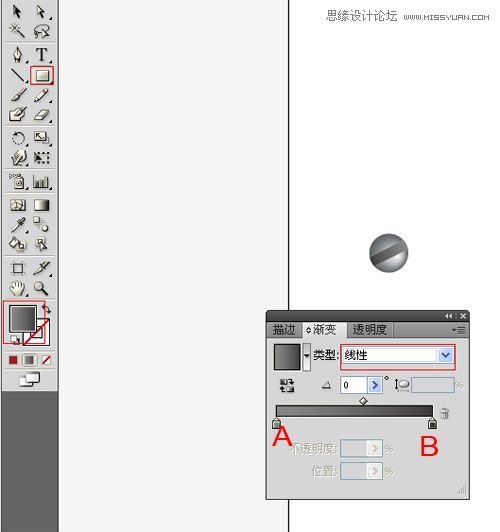The width and height of the screenshot is (500, 532).
Task: Select the Live Paint Selection tool
Action: coord(41,244)
